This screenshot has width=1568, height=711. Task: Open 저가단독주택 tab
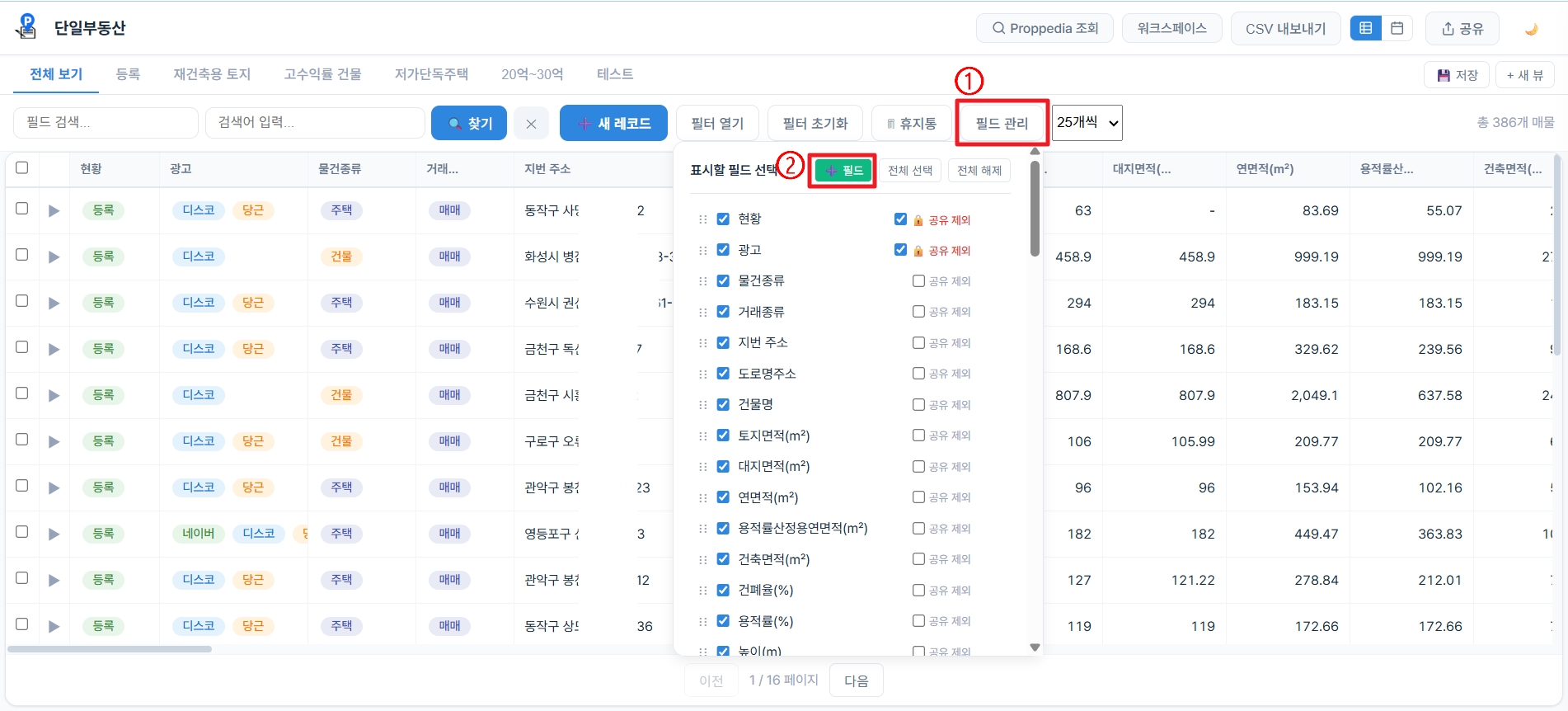point(431,74)
